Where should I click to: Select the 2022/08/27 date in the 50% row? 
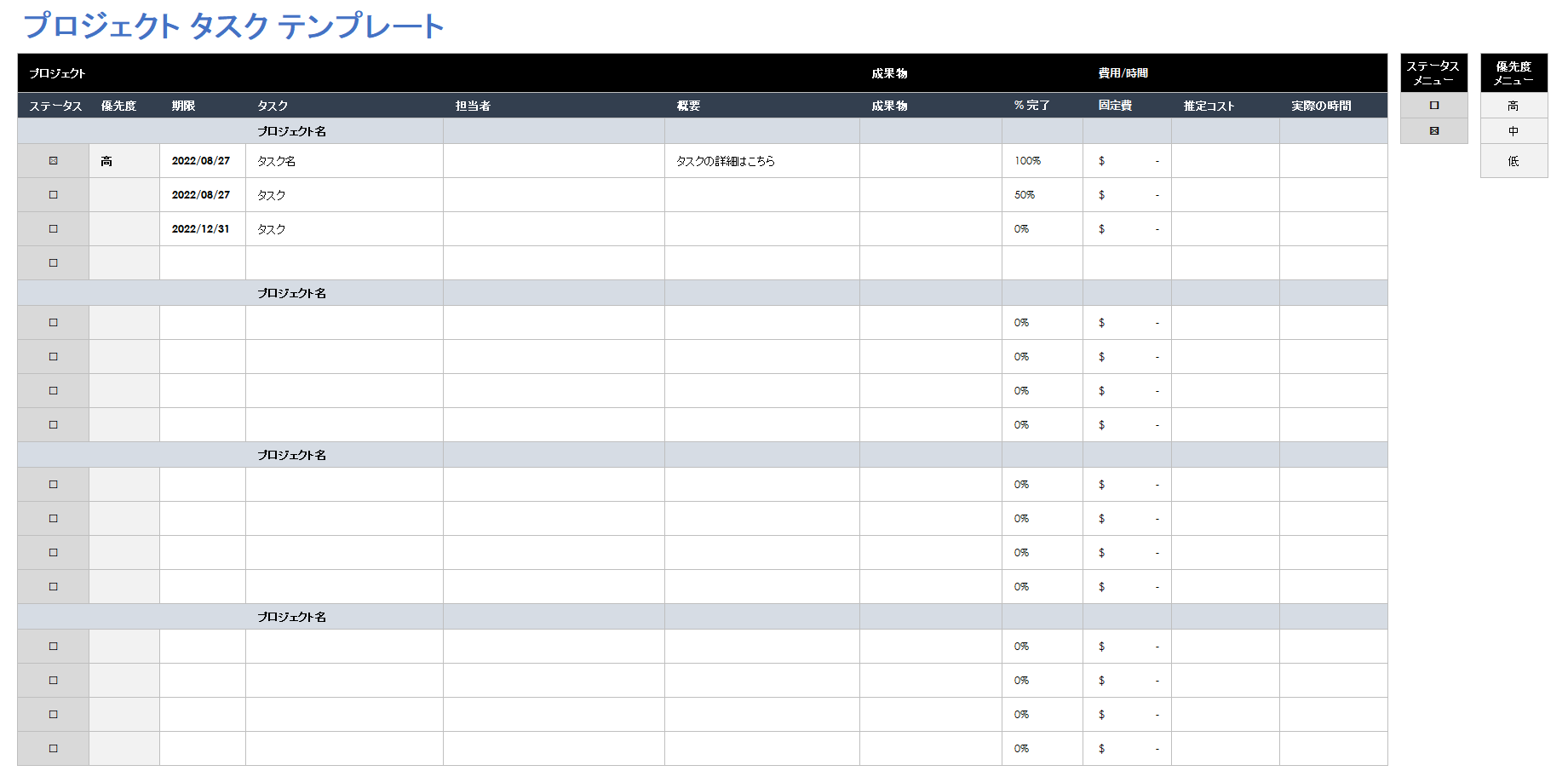[x=203, y=195]
